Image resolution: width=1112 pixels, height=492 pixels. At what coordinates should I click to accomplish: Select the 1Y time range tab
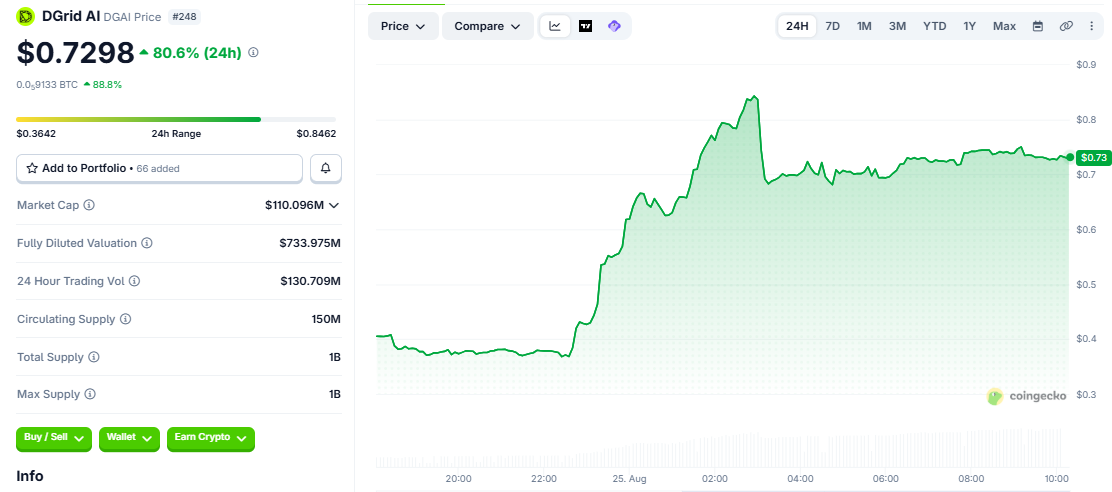pyautogui.click(x=969, y=26)
